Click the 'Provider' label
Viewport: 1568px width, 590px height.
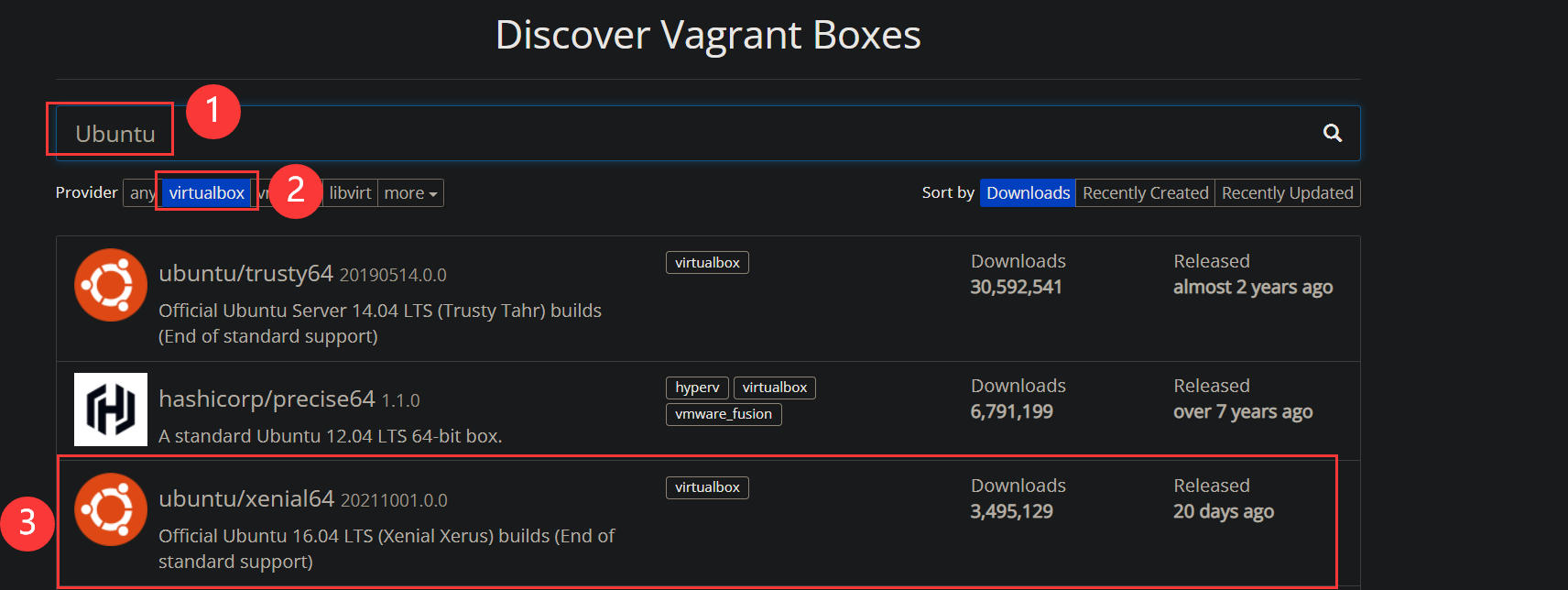coord(86,192)
